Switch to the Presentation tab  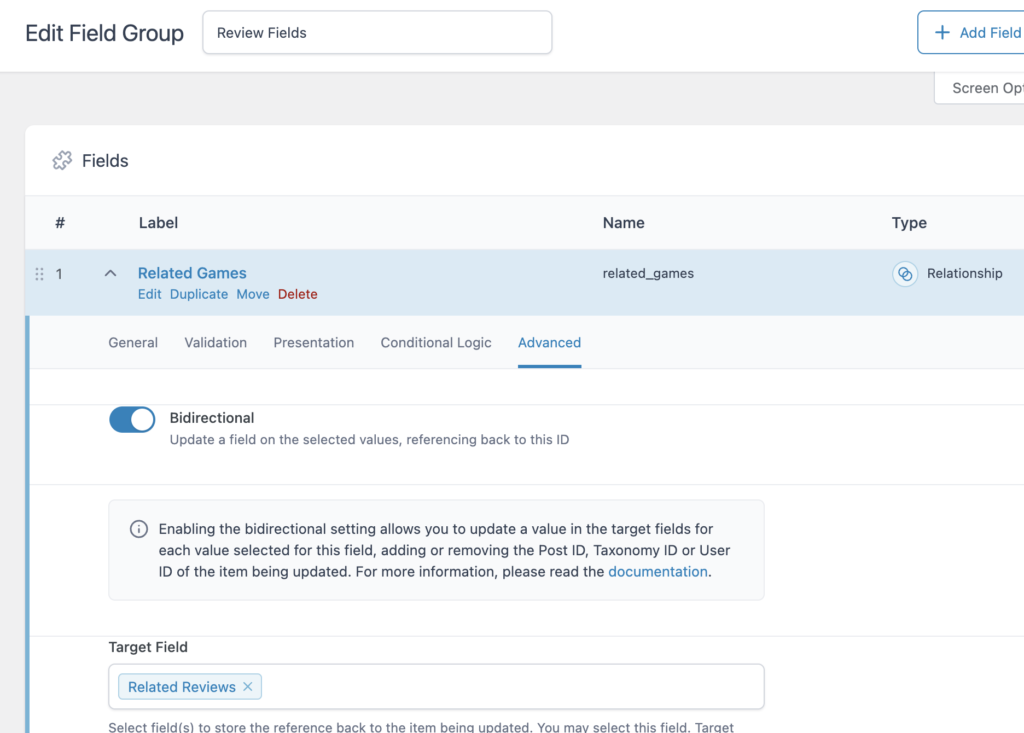click(313, 343)
